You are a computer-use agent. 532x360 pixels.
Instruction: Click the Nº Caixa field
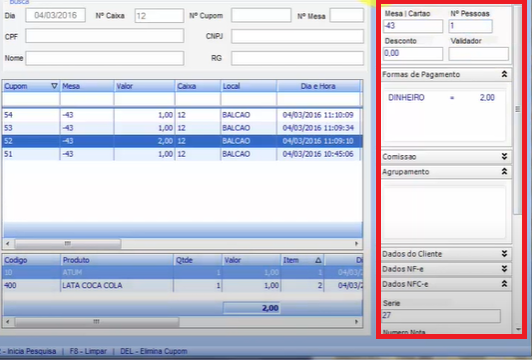[159, 16]
